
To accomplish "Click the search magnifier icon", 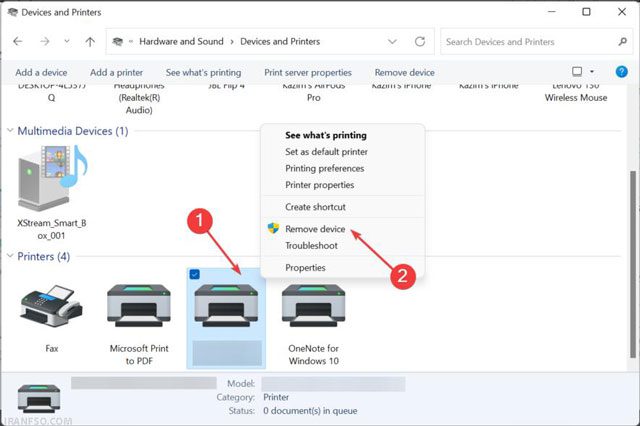I will click(622, 41).
